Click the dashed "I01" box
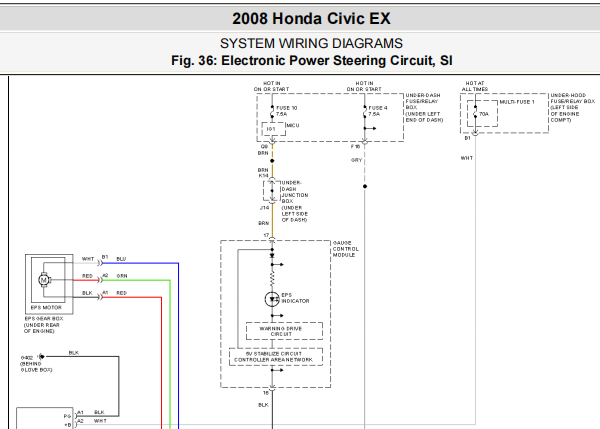Screen dimensions: 600x429 click(274, 129)
